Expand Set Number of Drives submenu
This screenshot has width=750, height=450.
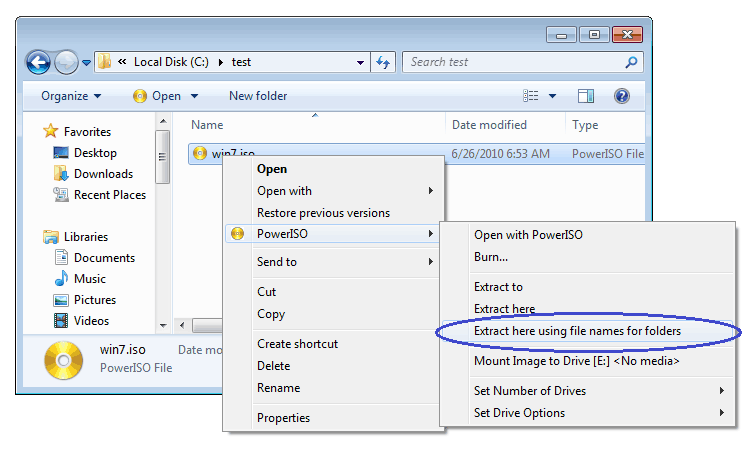(587, 391)
